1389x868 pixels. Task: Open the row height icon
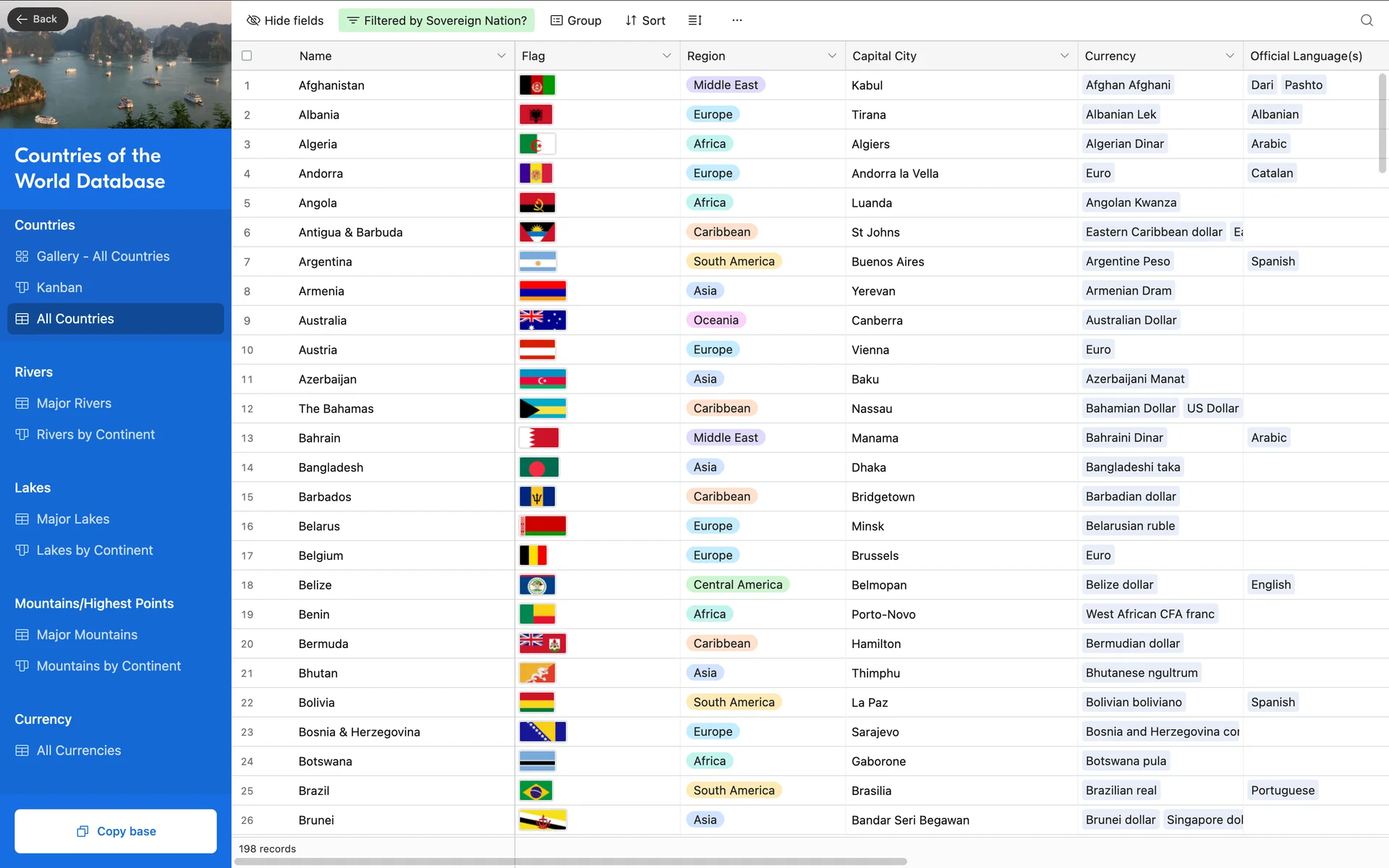(694, 20)
